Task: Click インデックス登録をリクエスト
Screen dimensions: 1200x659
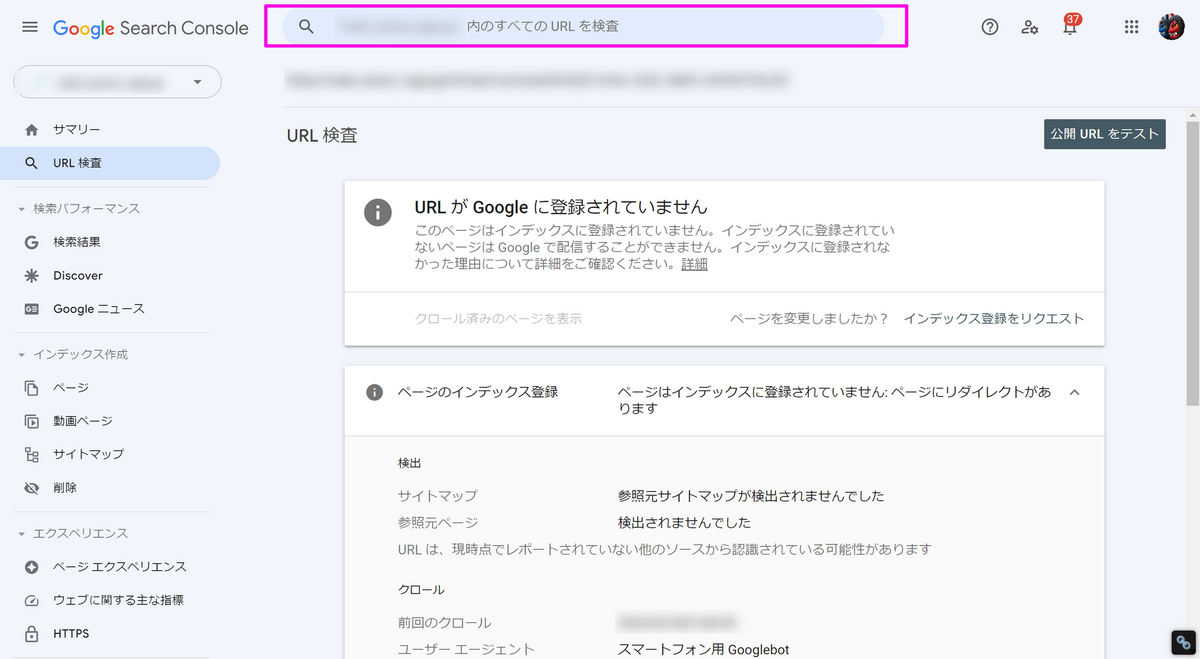Action: tap(994, 319)
